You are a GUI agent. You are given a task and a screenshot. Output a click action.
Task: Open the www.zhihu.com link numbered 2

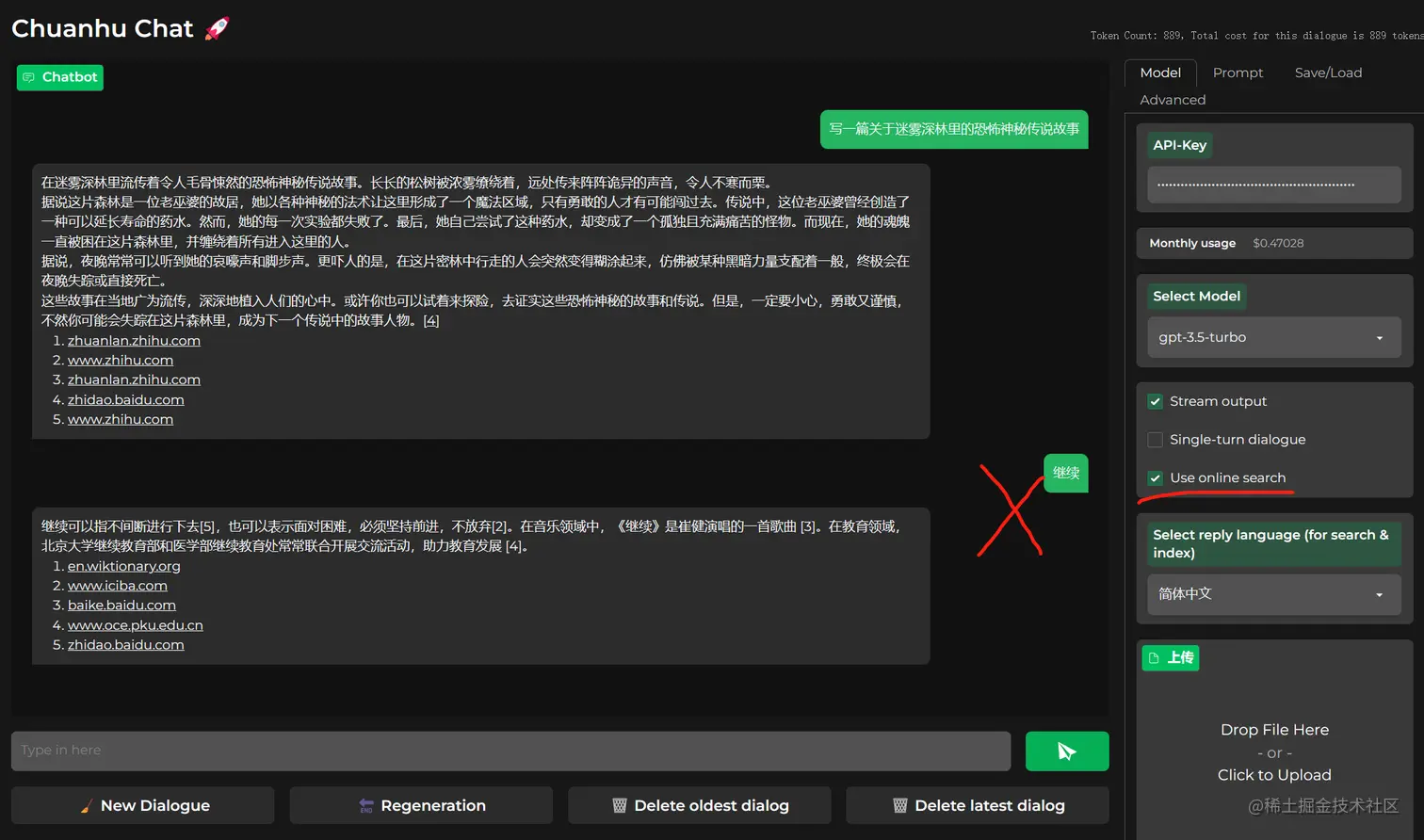click(x=121, y=361)
